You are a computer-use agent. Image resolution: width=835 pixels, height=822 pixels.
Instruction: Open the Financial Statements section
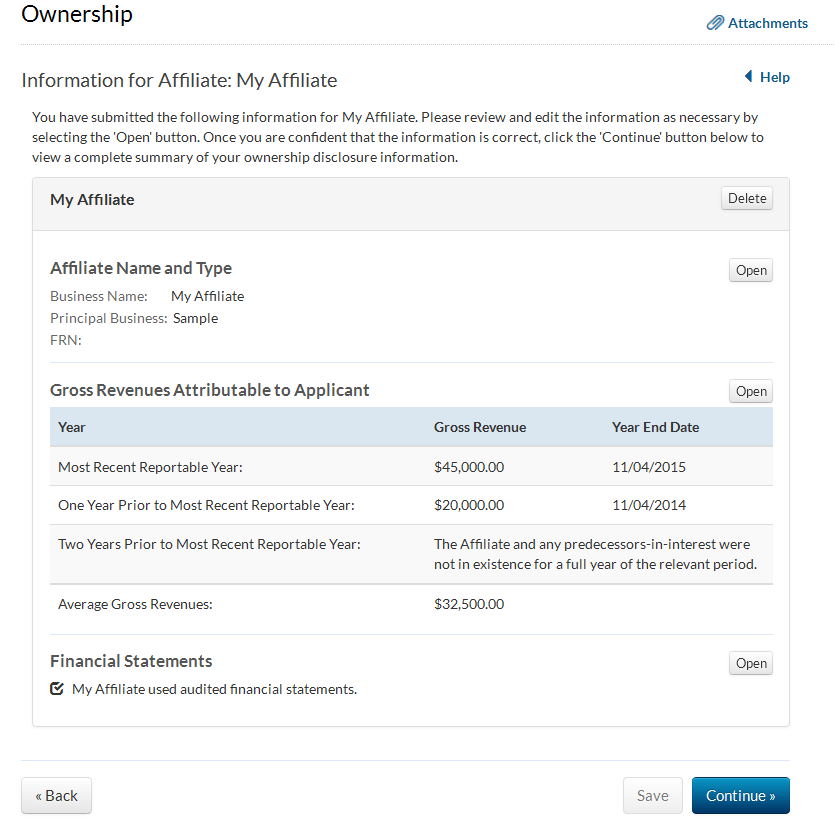tap(751, 663)
